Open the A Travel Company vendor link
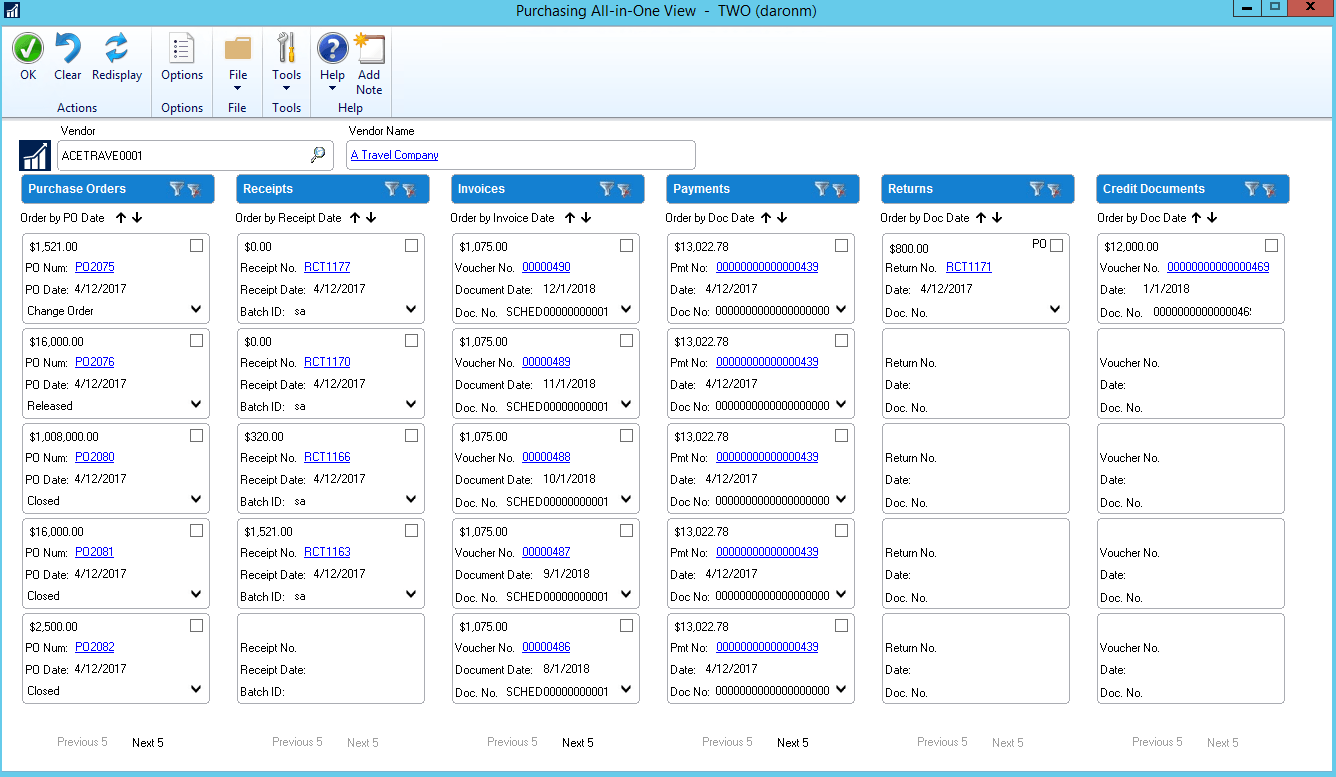The height and width of the screenshot is (777, 1336). click(x=393, y=155)
